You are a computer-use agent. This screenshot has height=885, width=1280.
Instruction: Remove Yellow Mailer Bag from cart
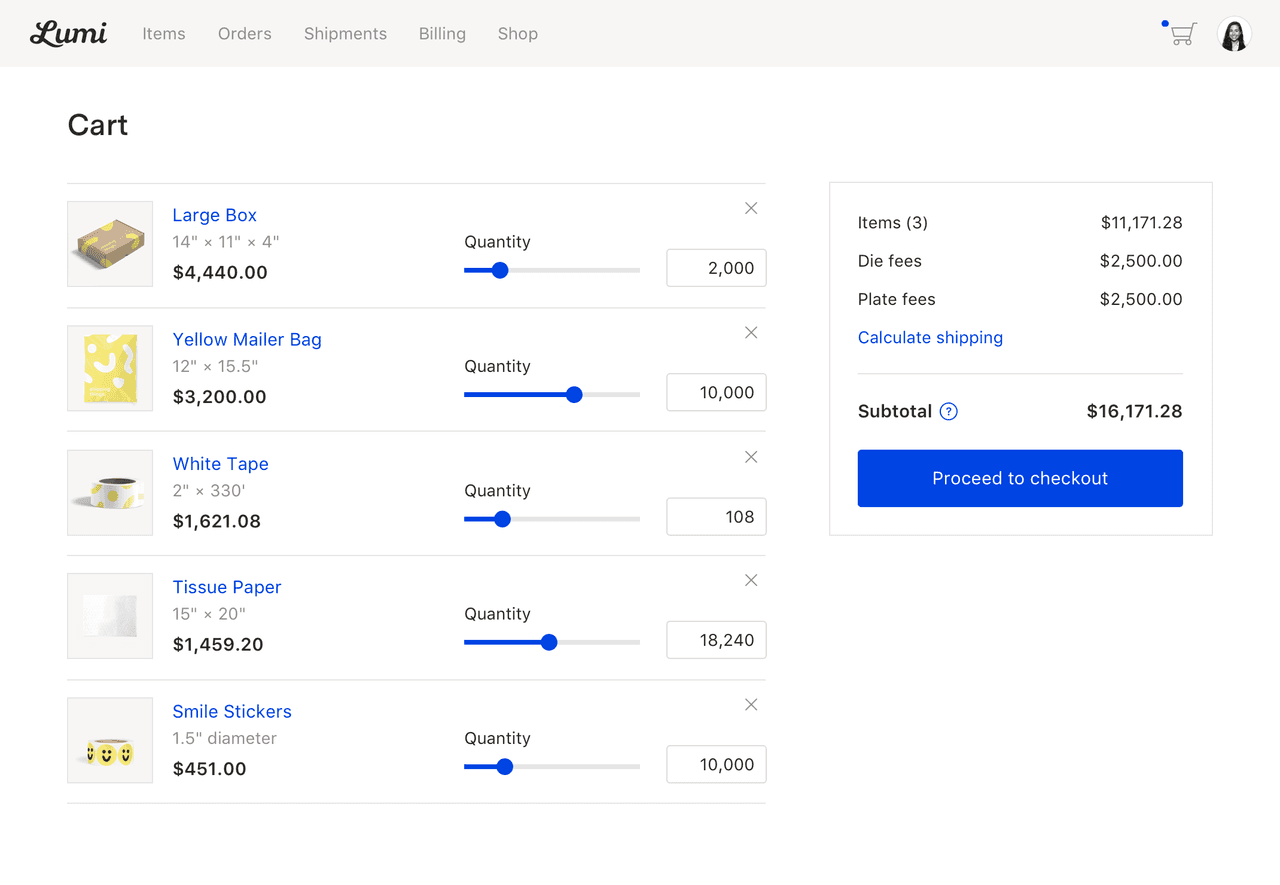751,333
